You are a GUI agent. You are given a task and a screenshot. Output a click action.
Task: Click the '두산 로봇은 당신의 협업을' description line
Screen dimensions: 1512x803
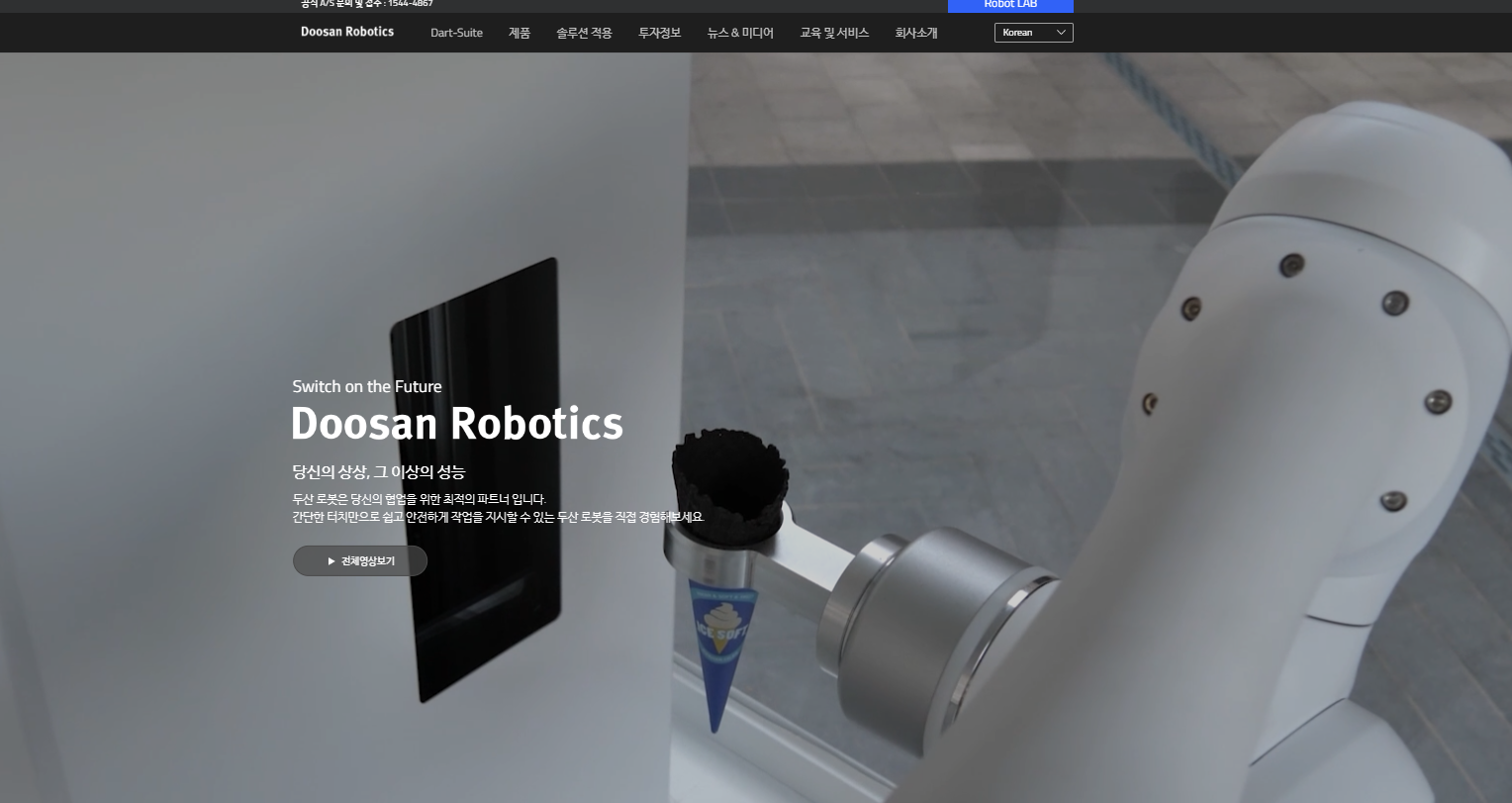[419, 499]
